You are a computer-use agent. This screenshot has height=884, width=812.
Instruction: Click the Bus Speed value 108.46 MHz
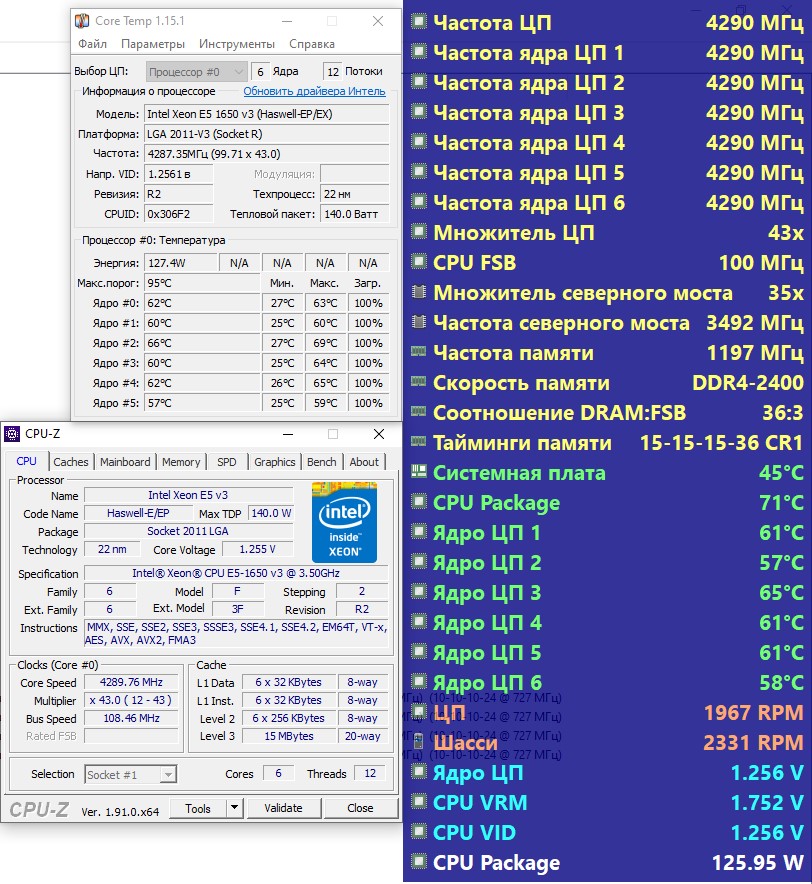coord(131,718)
